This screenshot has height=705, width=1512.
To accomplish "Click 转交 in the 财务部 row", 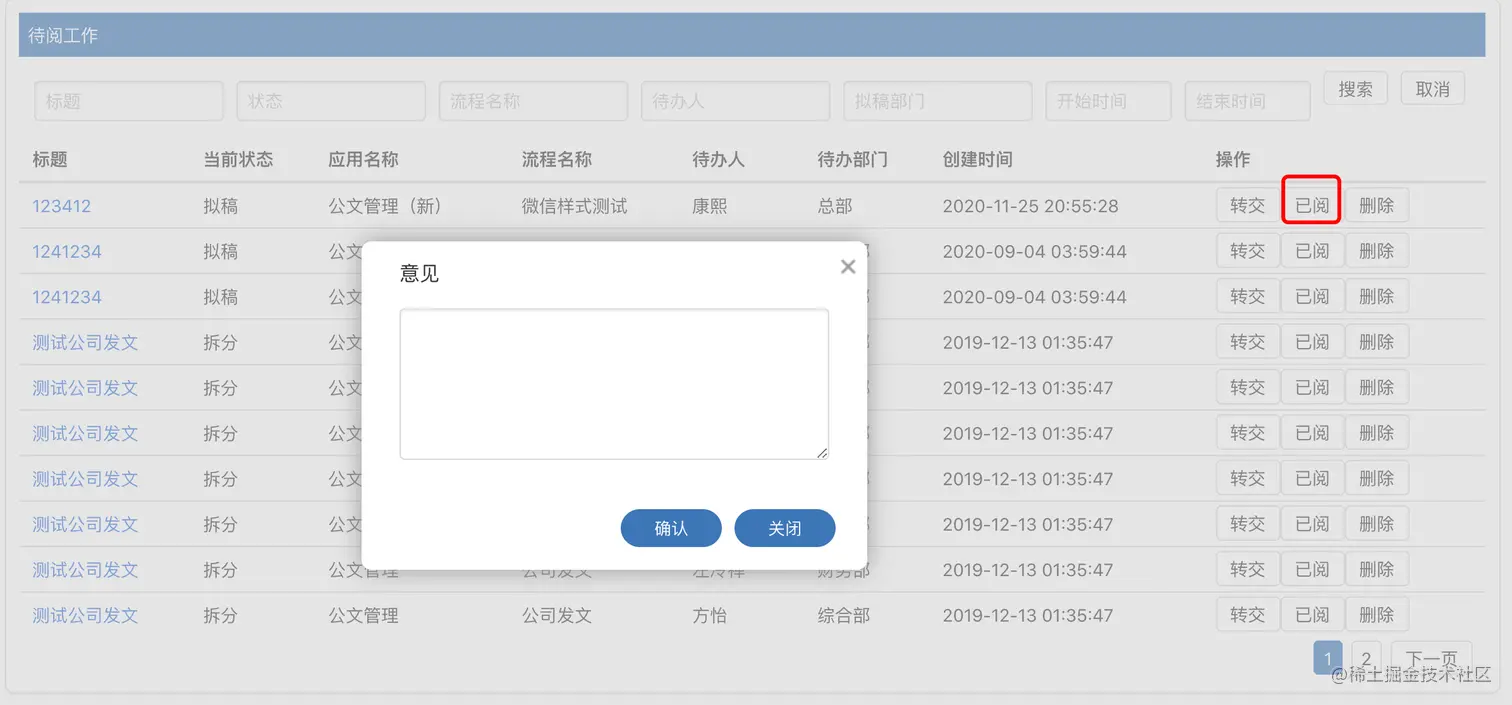I will 1248,569.
